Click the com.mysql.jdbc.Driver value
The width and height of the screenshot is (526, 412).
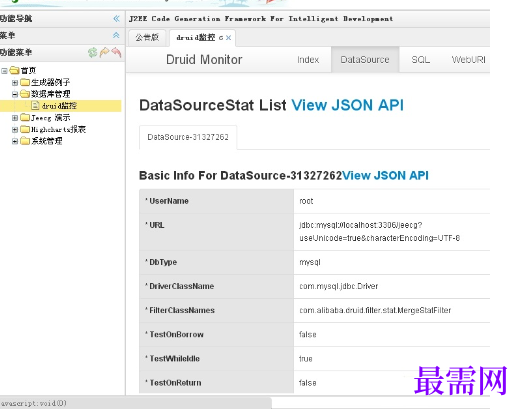click(338, 286)
